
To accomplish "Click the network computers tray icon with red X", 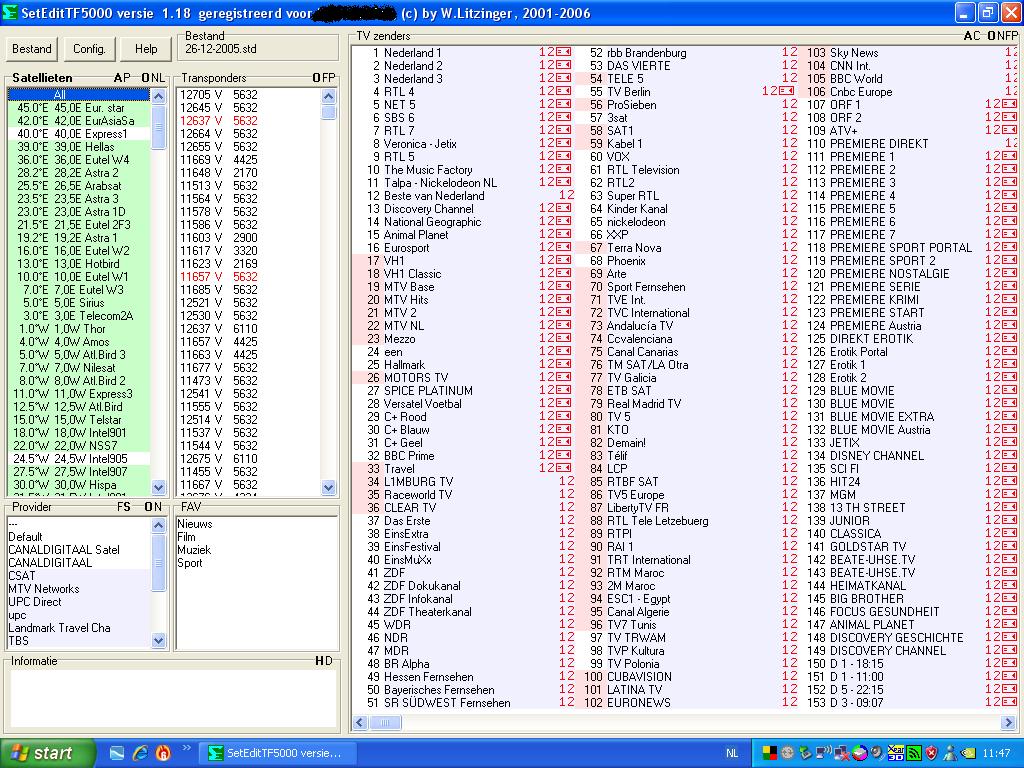I will (842, 753).
